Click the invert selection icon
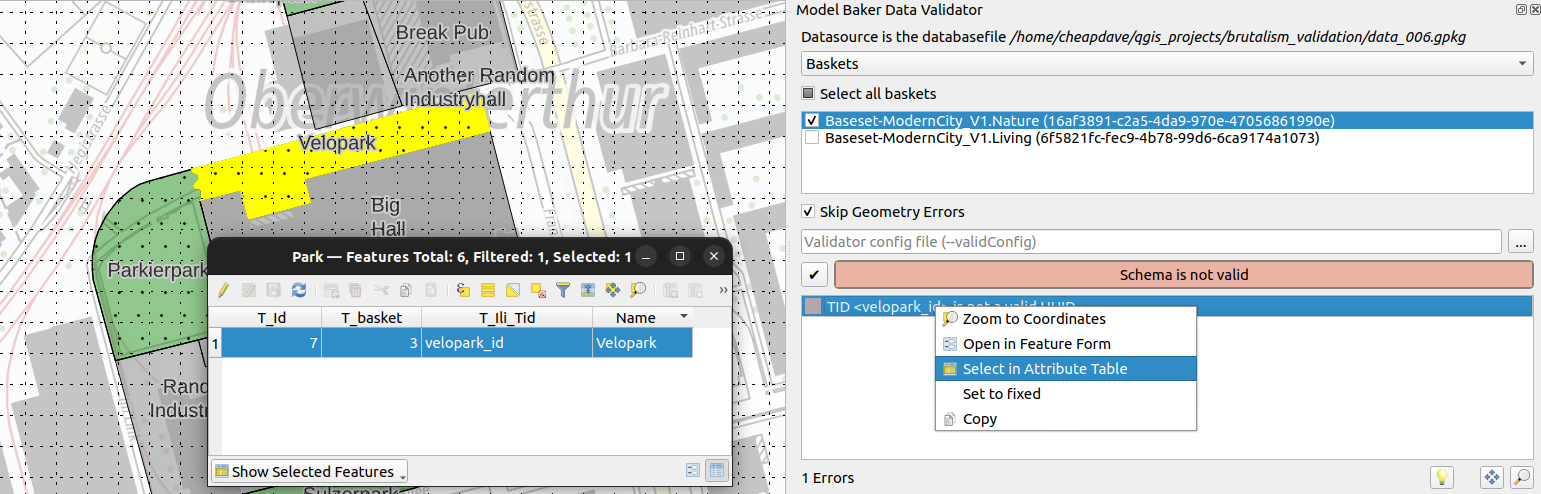The image size is (1541, 494). 513,290
